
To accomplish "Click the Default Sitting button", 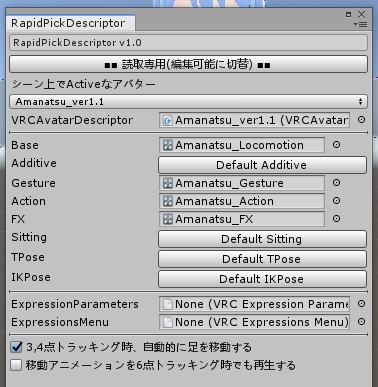I will pos(262,239).
